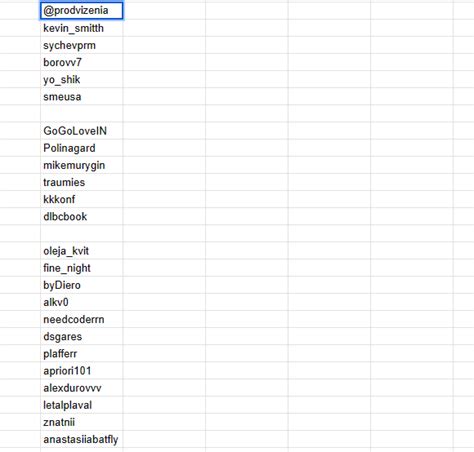Viewport: 474px width, 452px height.
Task: Select the alexdurovvv cell
Action: point(82,388)
